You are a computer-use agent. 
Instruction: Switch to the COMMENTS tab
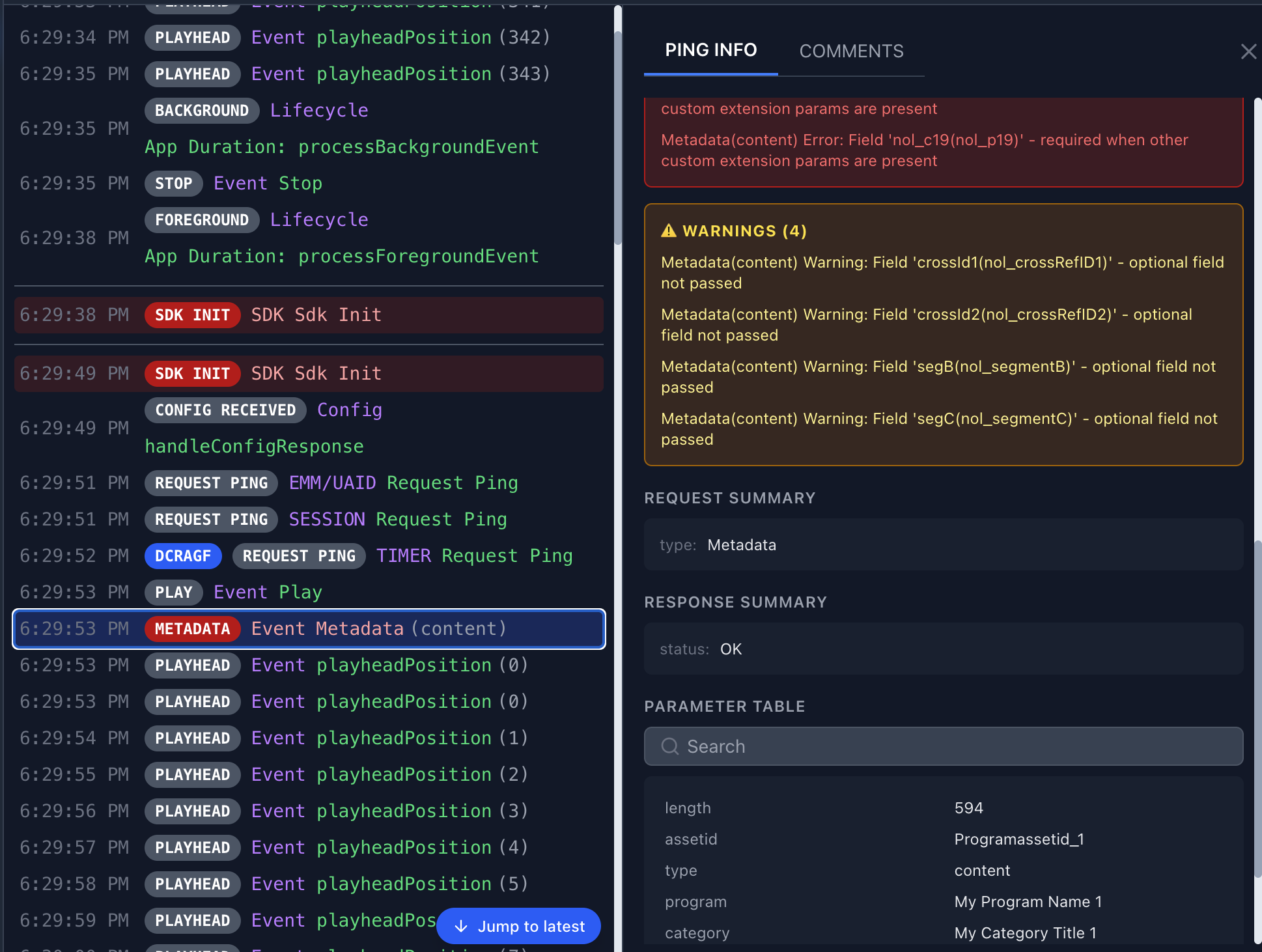[x=851, y=51]
